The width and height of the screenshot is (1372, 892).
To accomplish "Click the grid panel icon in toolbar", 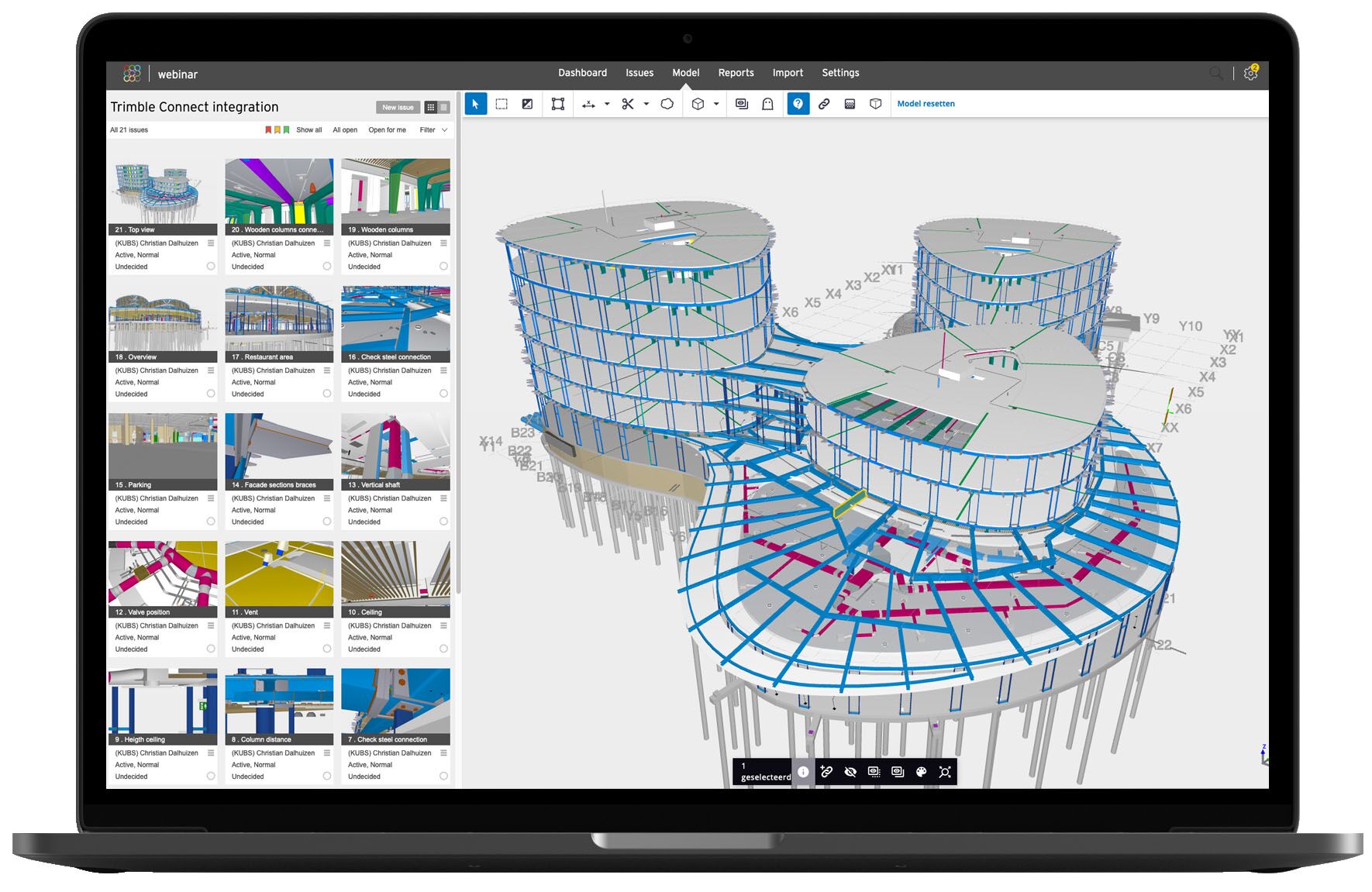I will pyautogui.click(x=850, y=104).
